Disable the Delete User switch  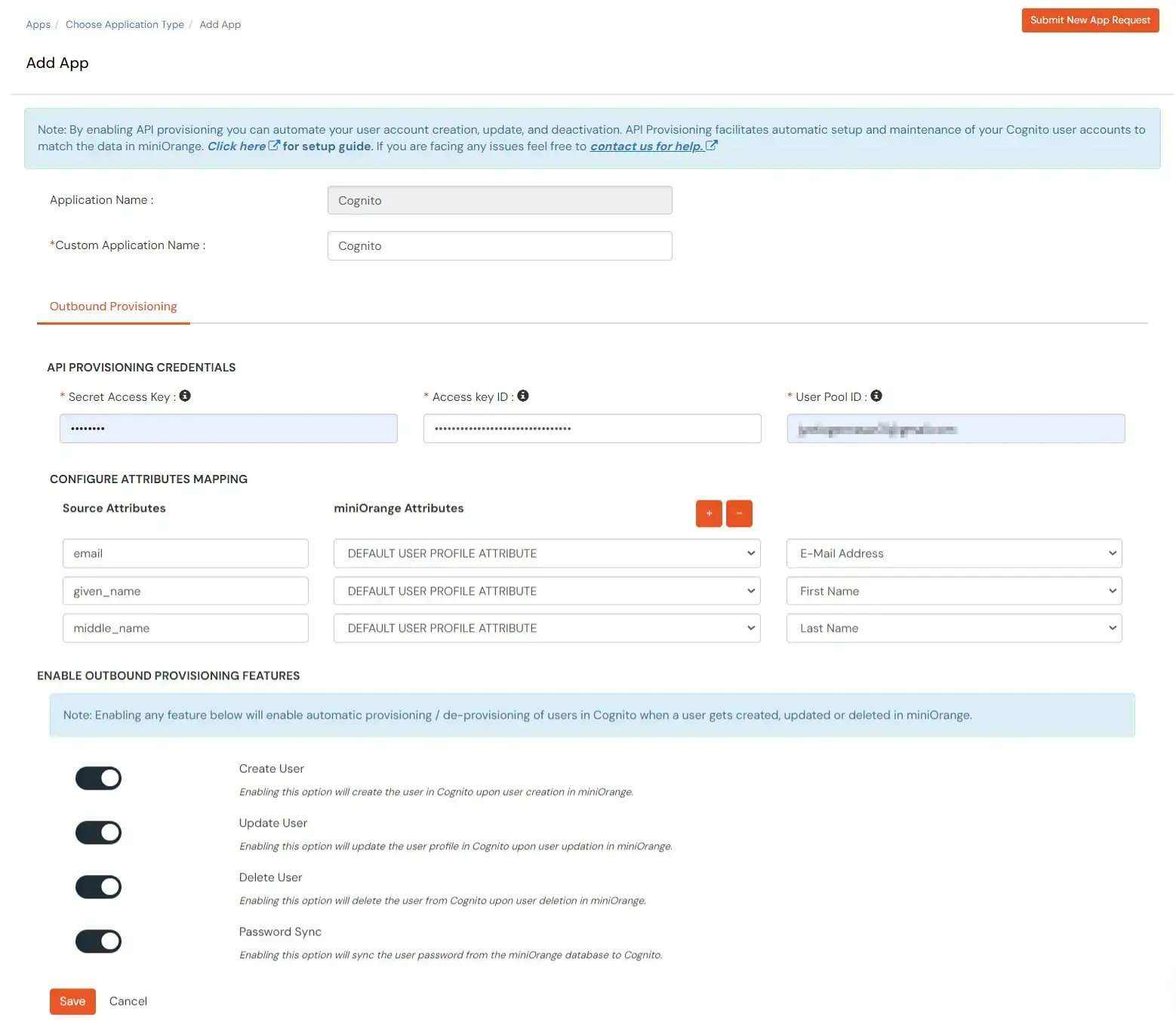98,887
